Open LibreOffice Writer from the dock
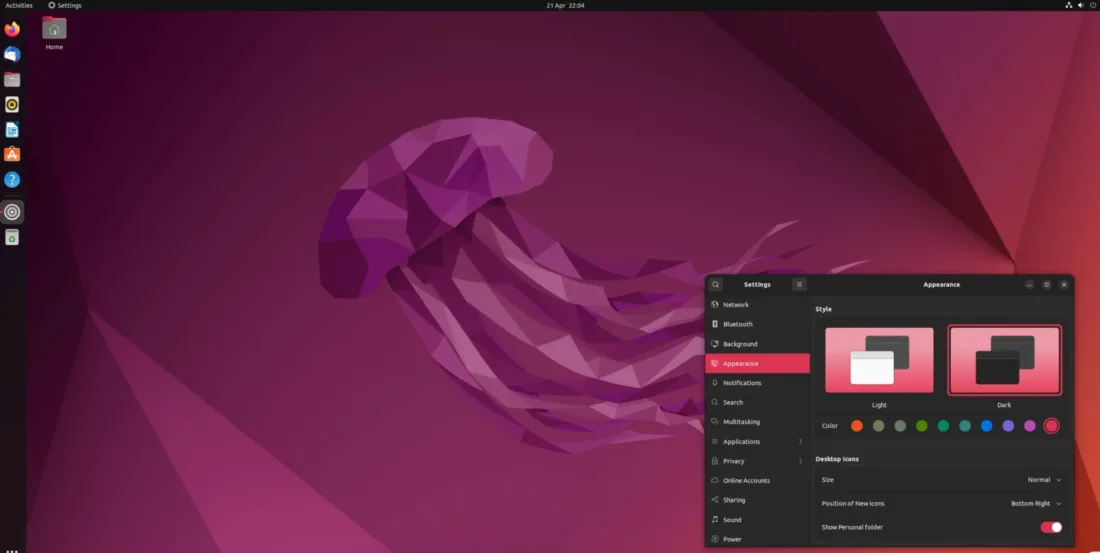 (12, 130)
